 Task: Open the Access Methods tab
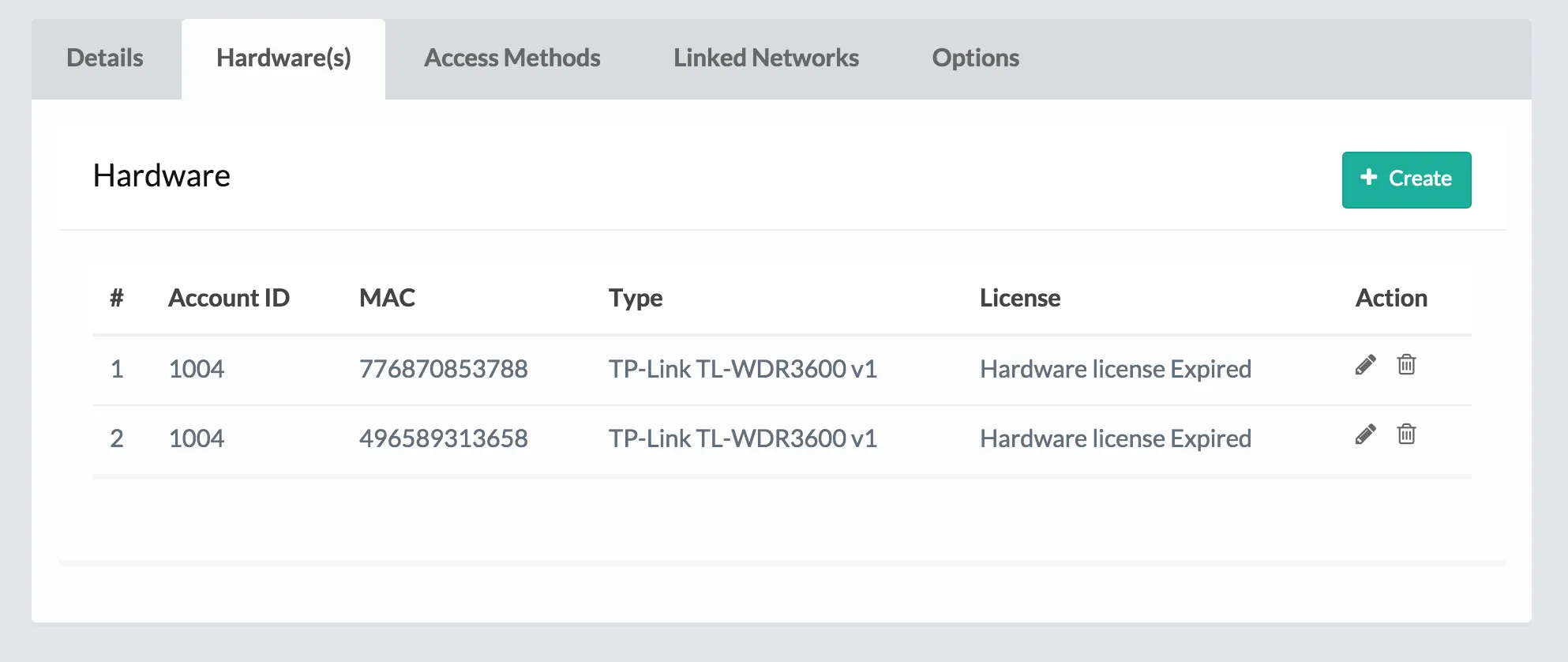point(512,58)
